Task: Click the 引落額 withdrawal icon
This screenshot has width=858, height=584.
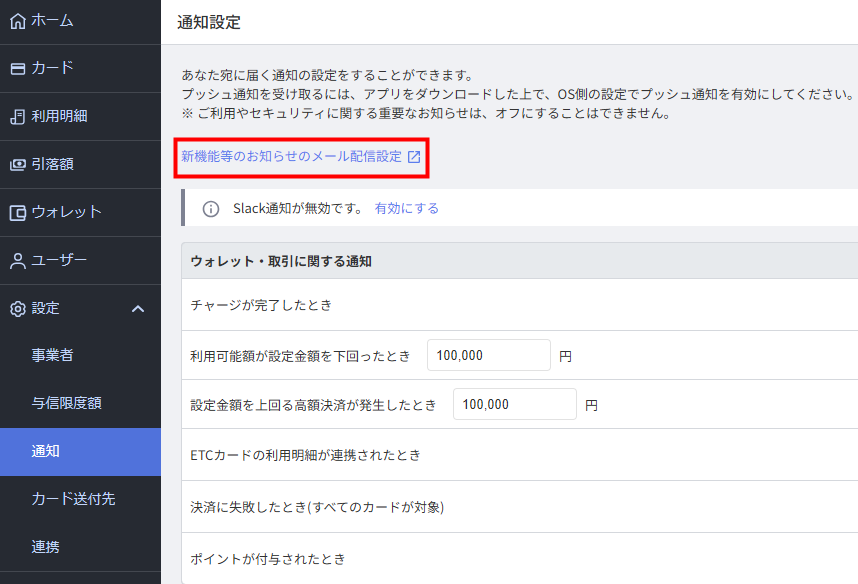Action: pos(17,164)
